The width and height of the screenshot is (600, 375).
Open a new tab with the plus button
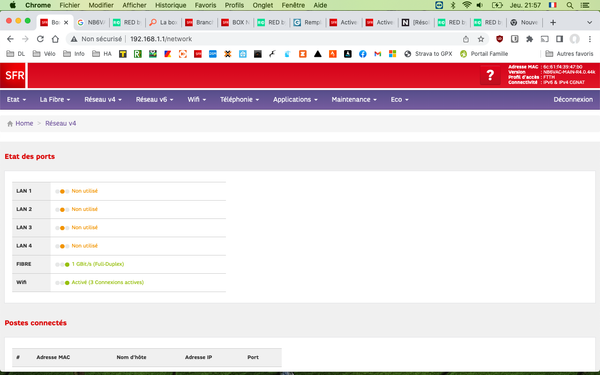(553, 23)
